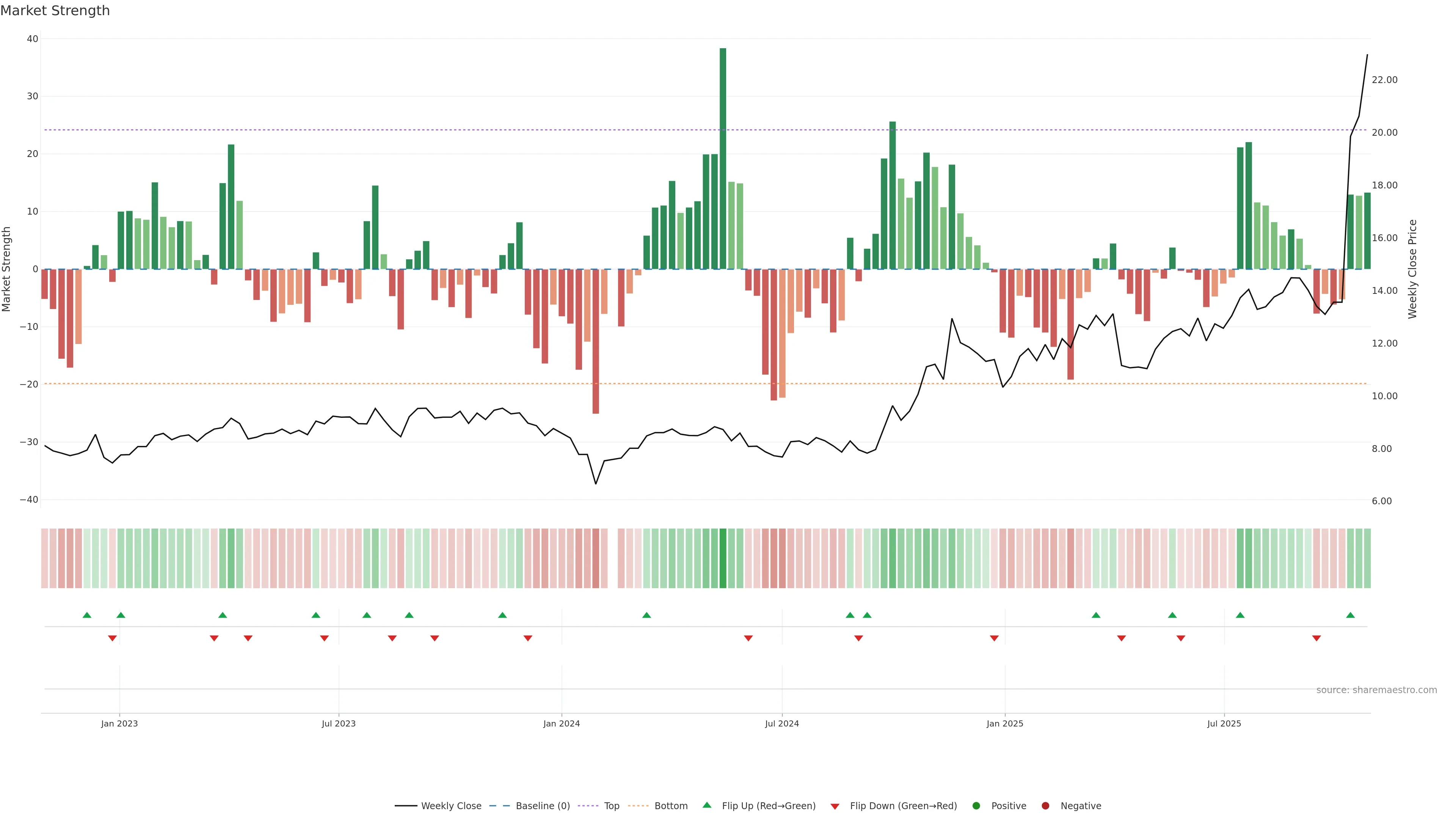Toggle the Weekly Close legend label

(x=451, y=806)
